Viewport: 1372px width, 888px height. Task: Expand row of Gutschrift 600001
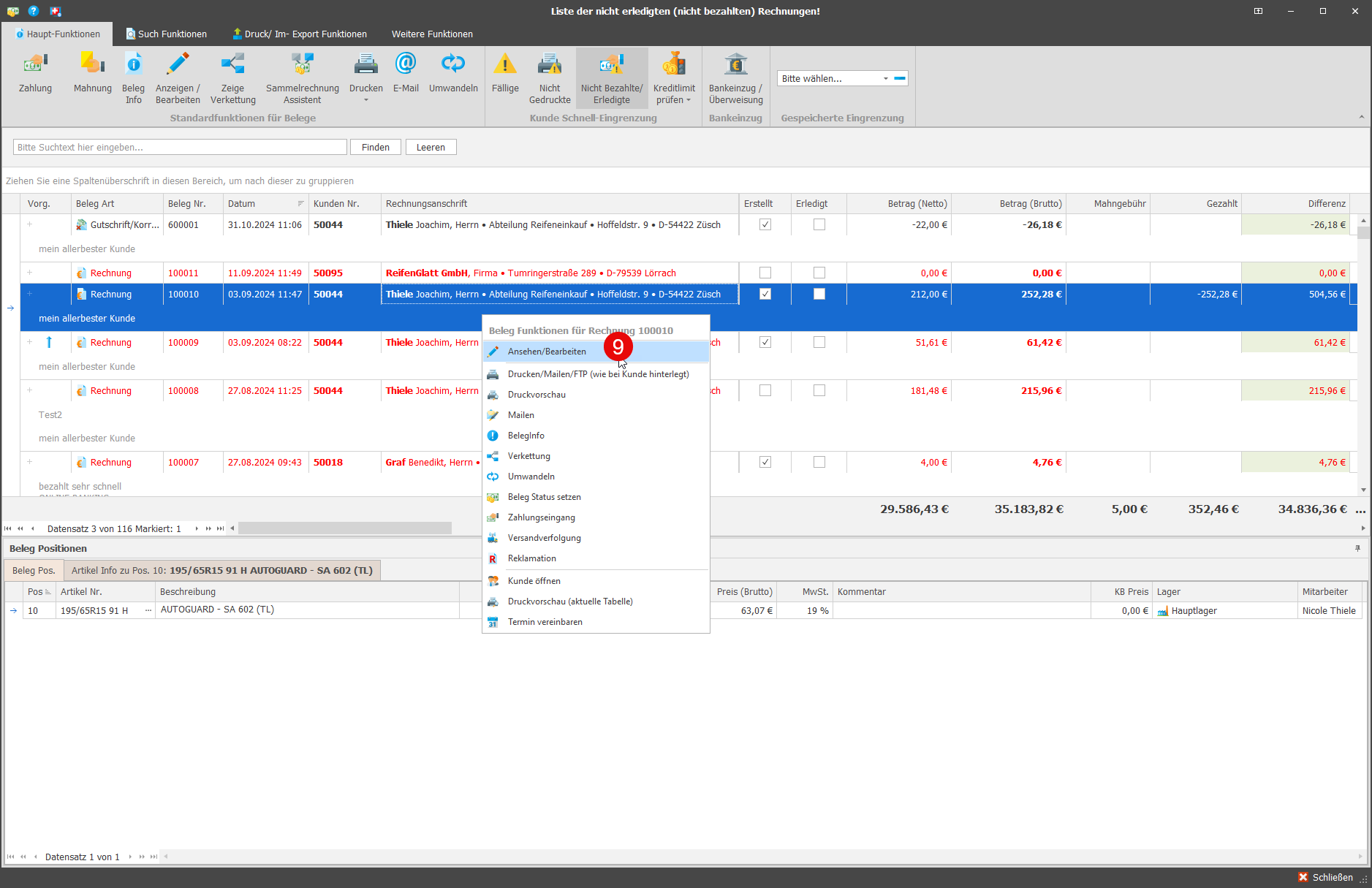30,225
